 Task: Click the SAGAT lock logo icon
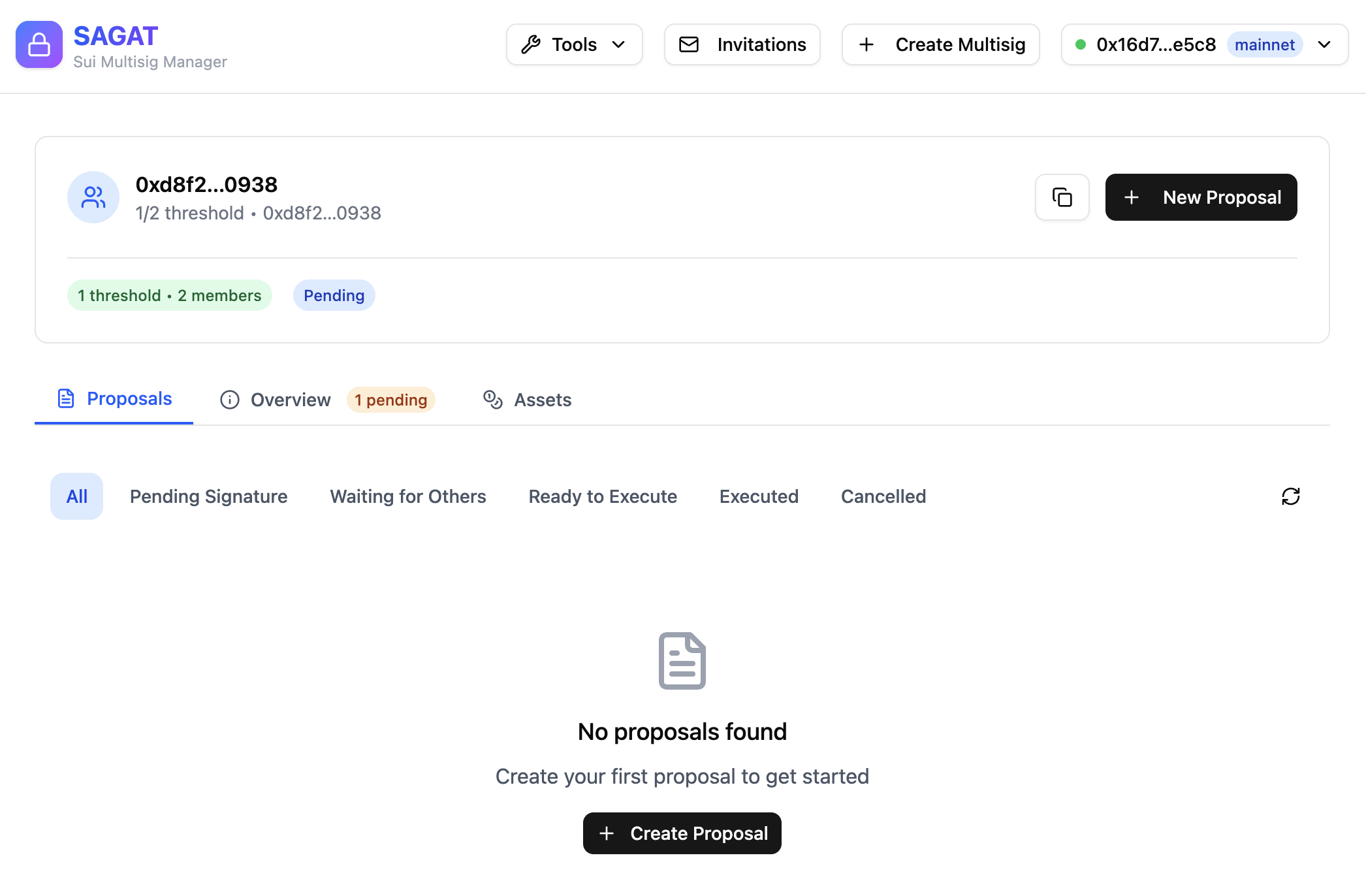[39, 44]
